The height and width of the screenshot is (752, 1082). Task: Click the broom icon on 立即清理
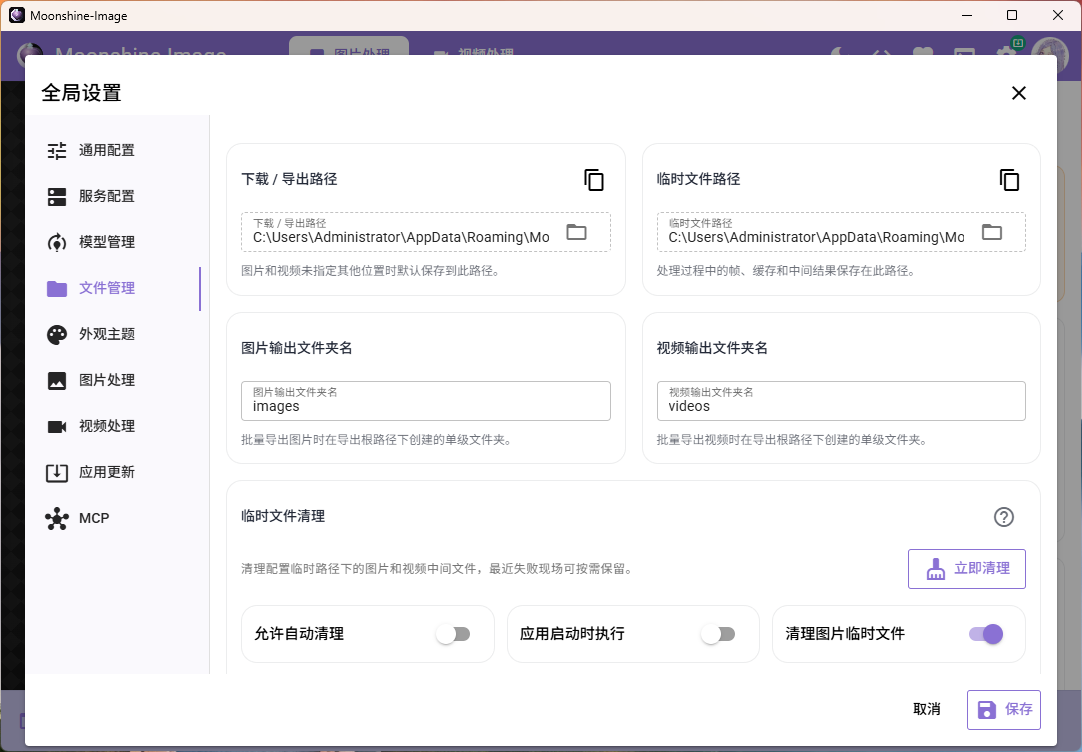click(935, 569)
